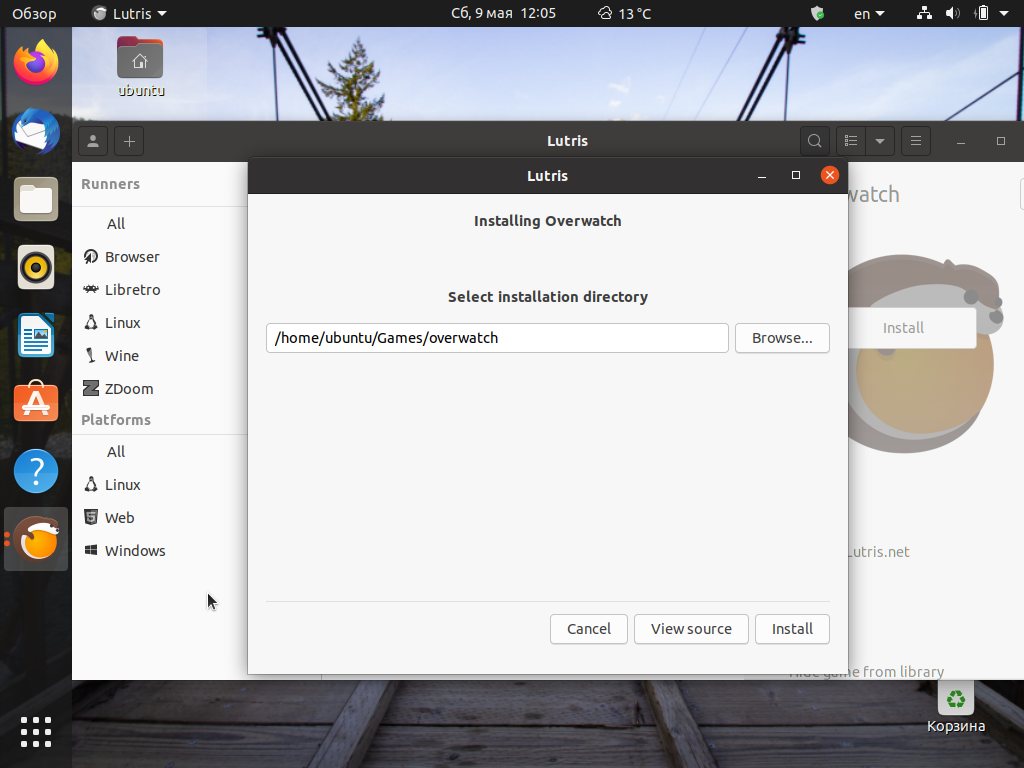This screenshot has height=768, width=1024.
Task: Open the Корзина trash icon on desktop
Action: tap(955, 707)
